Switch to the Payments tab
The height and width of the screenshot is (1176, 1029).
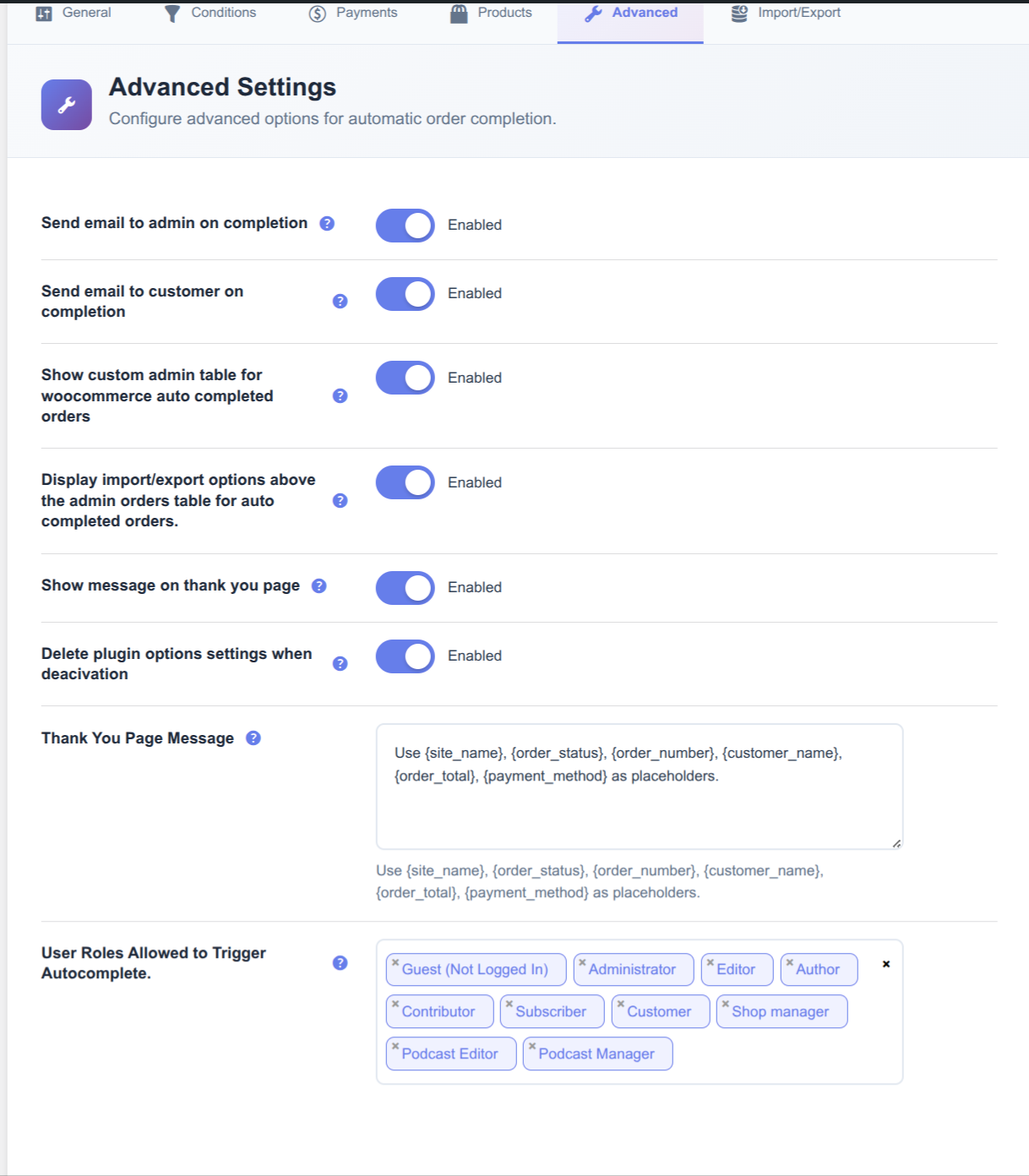pyautogui.click(x=353, y=13)
